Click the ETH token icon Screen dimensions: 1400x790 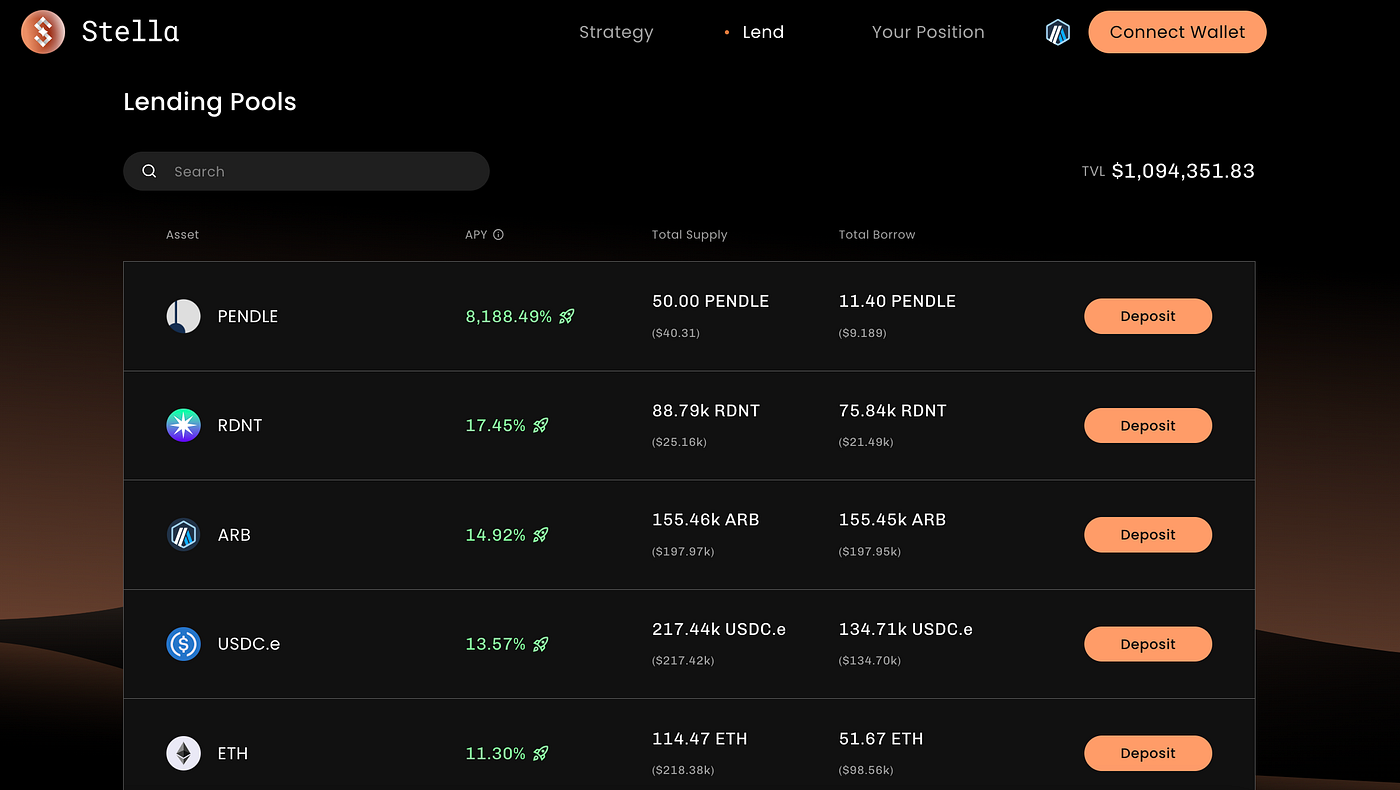click(183, 753)
